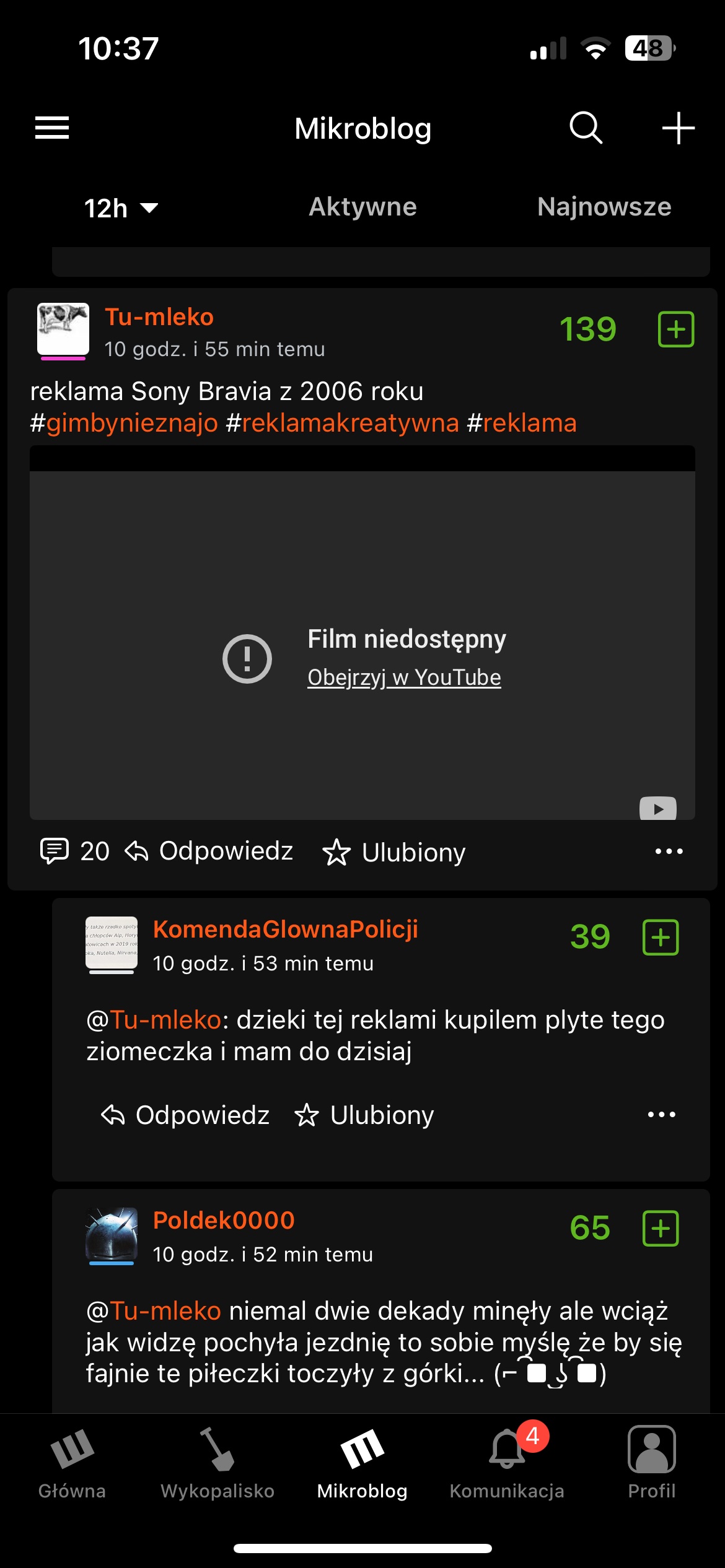Switch to the Najnowsze tab
725x1568 pixels.
[x=604, y=207]
